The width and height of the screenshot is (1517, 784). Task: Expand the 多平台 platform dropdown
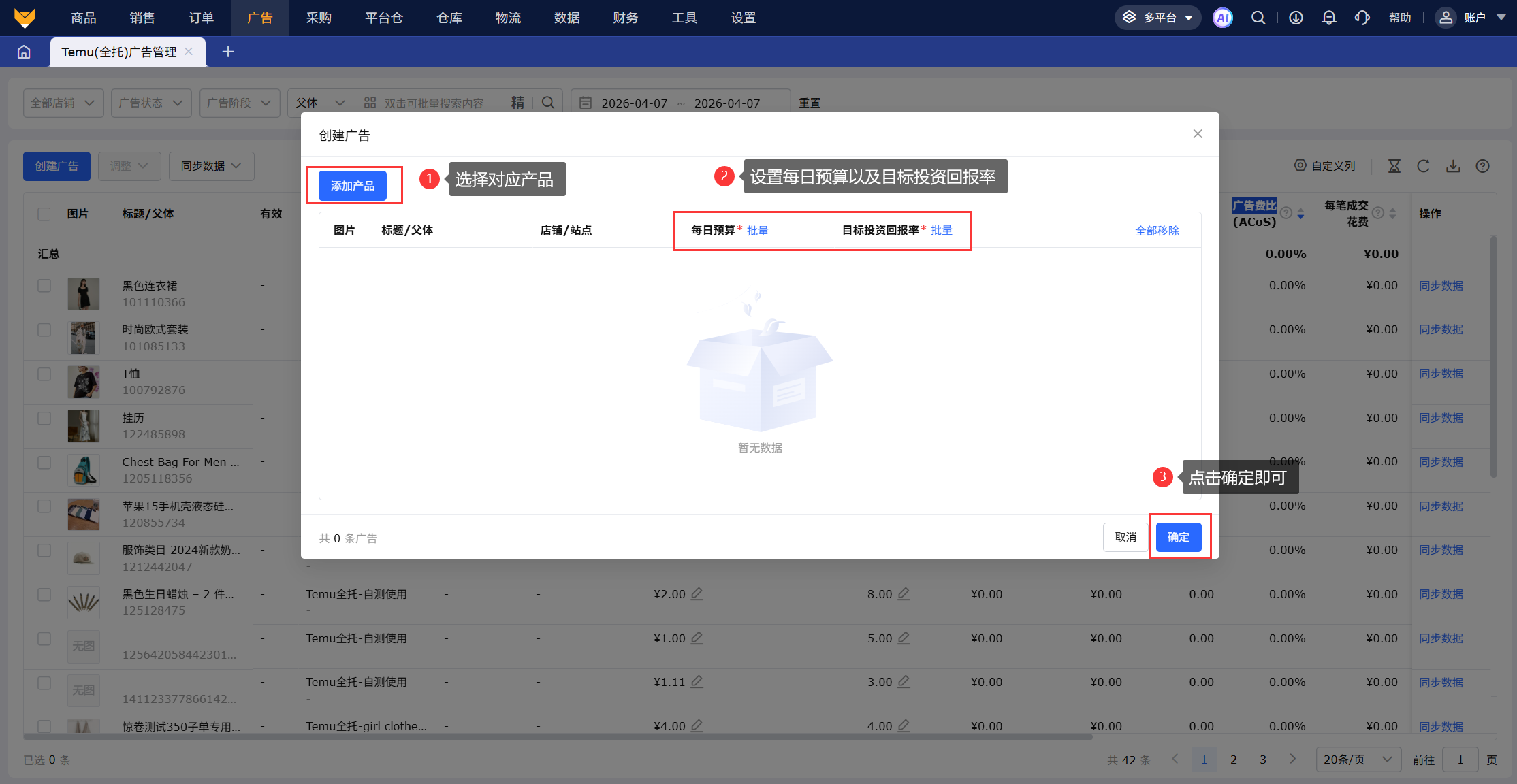(1157, 18)
